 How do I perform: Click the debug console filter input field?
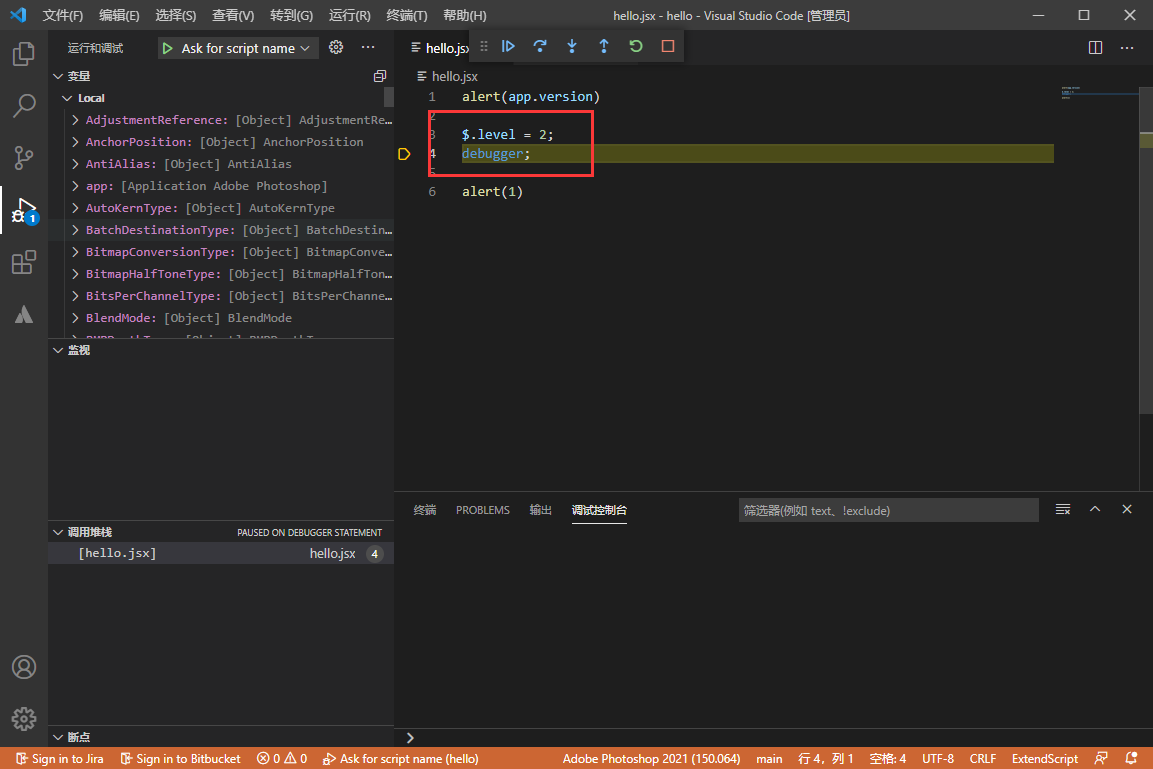coord(888,510)
